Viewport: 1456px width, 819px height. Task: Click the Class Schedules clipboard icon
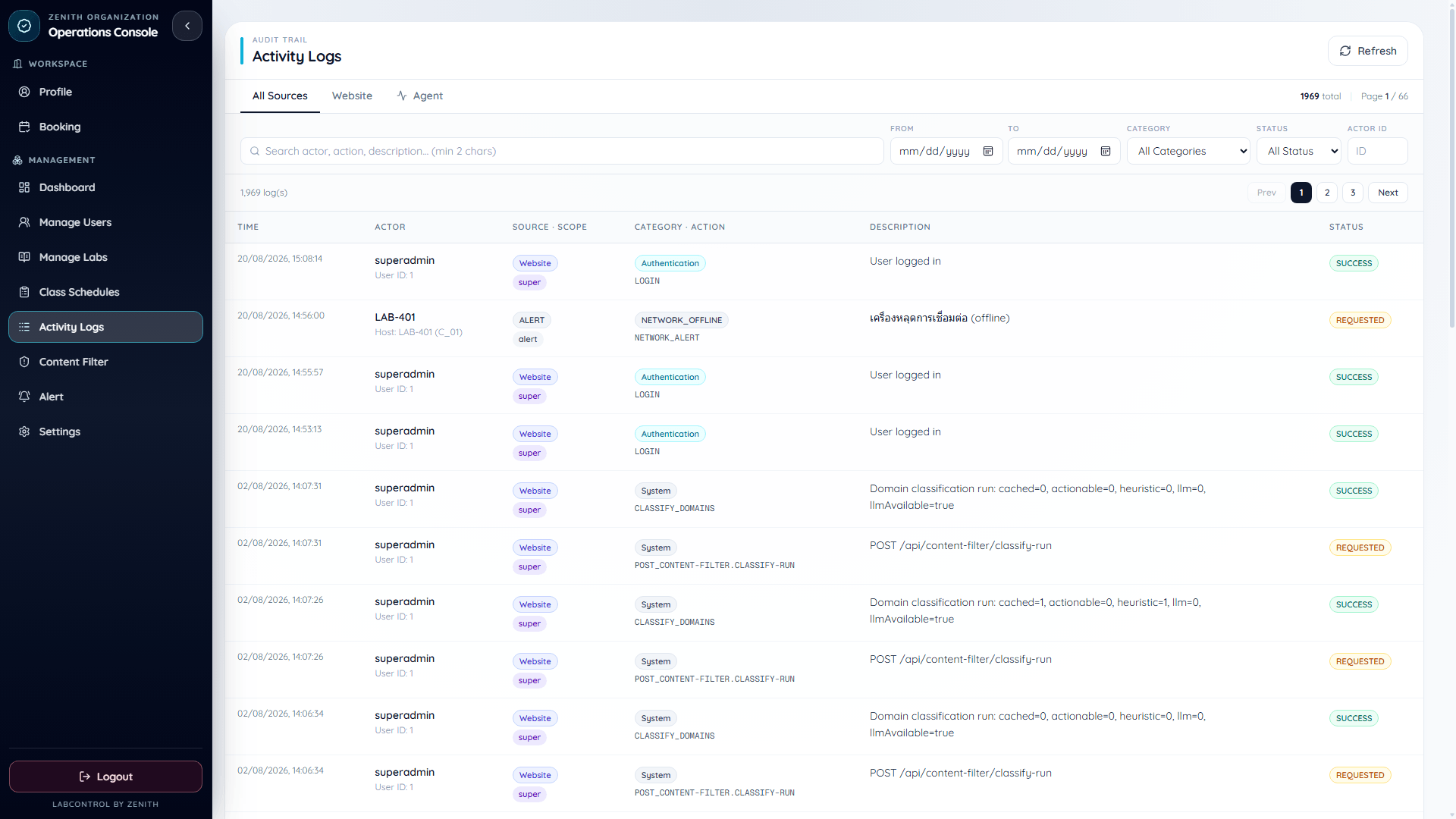pyautogui.click(x=24, y=292)
